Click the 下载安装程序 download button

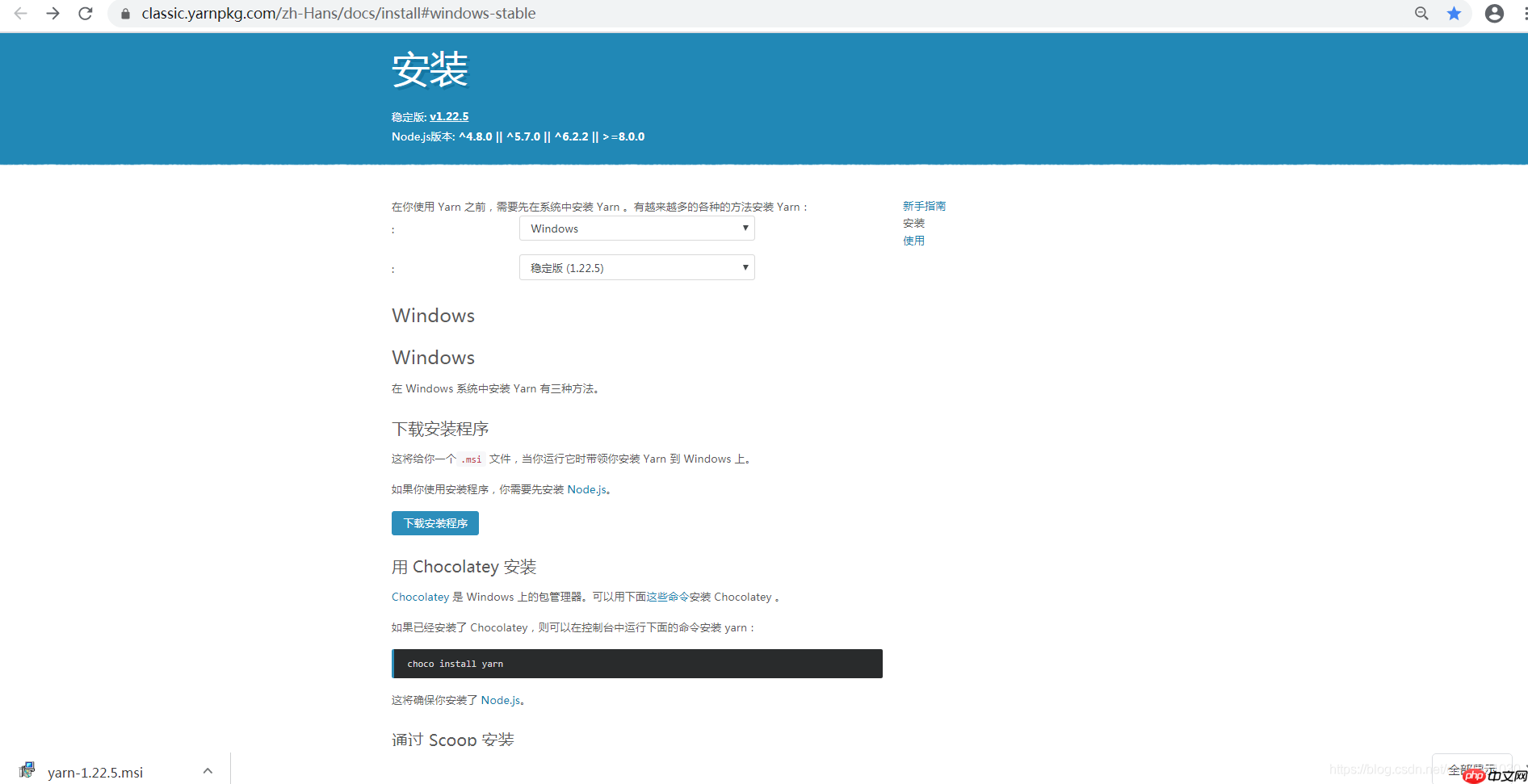point(434,522)
